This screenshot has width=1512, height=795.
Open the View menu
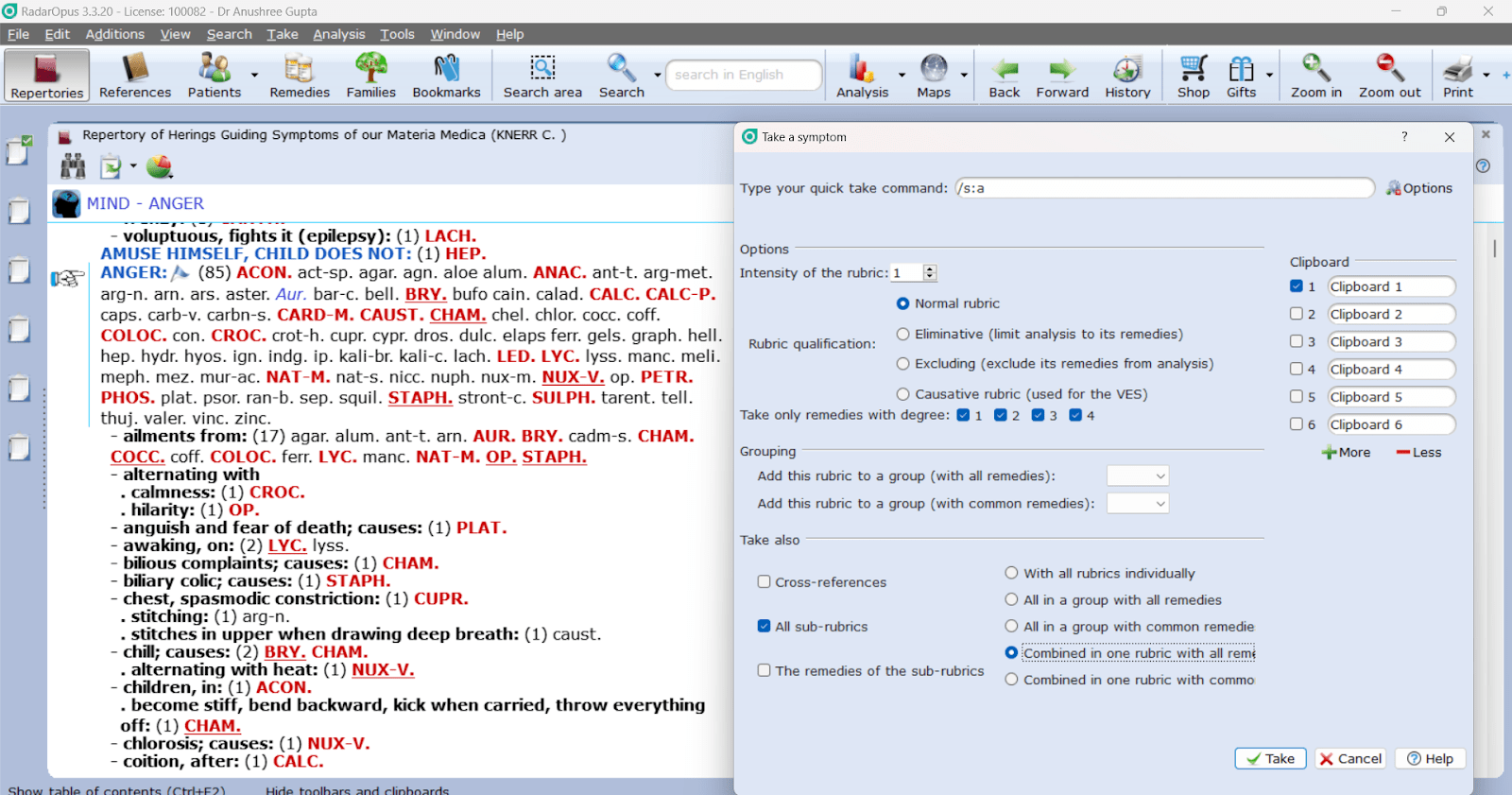[176, 34]
